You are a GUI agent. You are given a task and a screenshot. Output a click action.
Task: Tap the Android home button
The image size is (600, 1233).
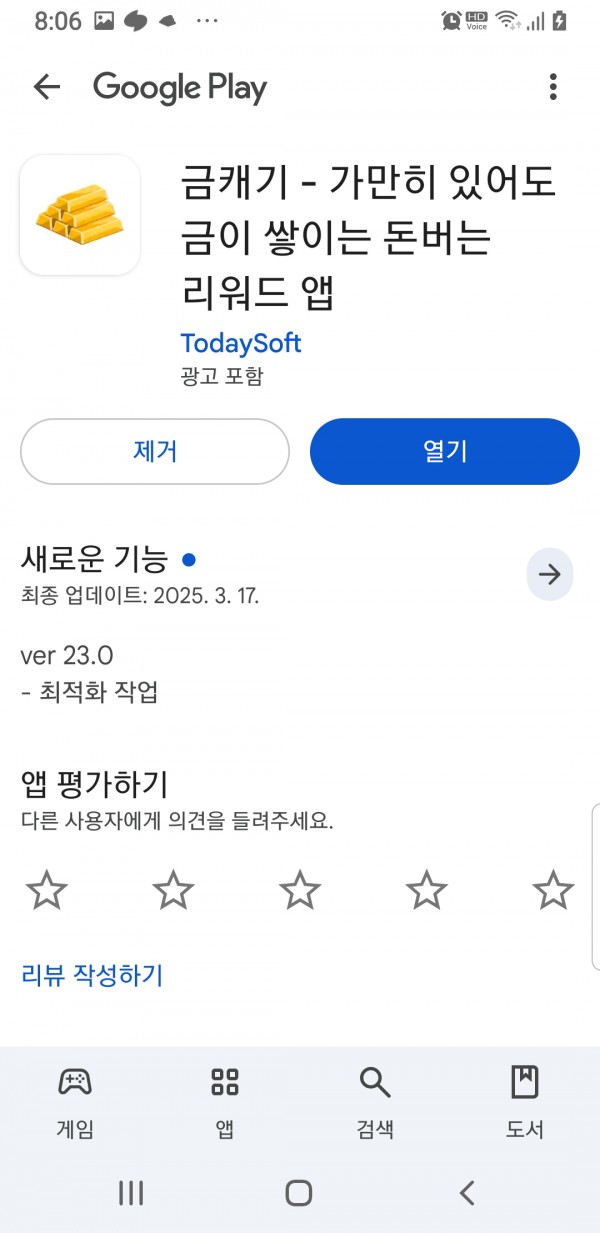click(x=299, y=1192)
